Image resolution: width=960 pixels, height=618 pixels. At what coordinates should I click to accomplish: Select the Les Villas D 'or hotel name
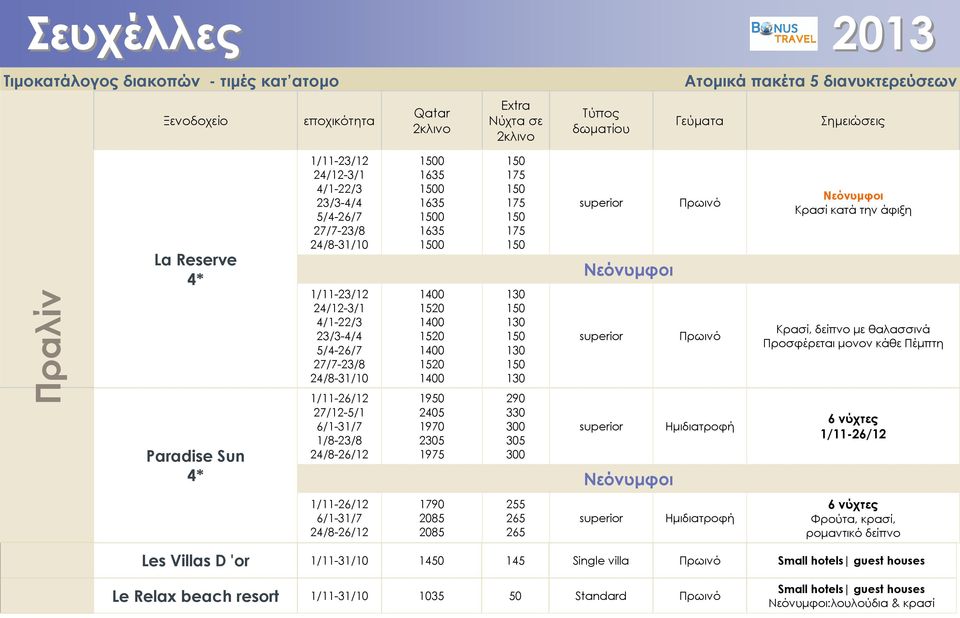coord(195,560)
